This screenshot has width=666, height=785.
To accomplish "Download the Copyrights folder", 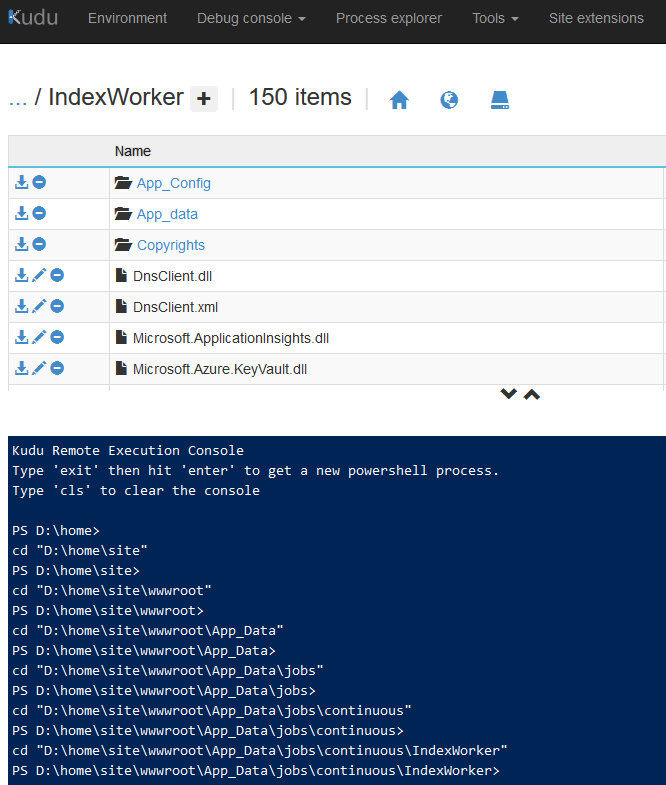I will [21, 244].
